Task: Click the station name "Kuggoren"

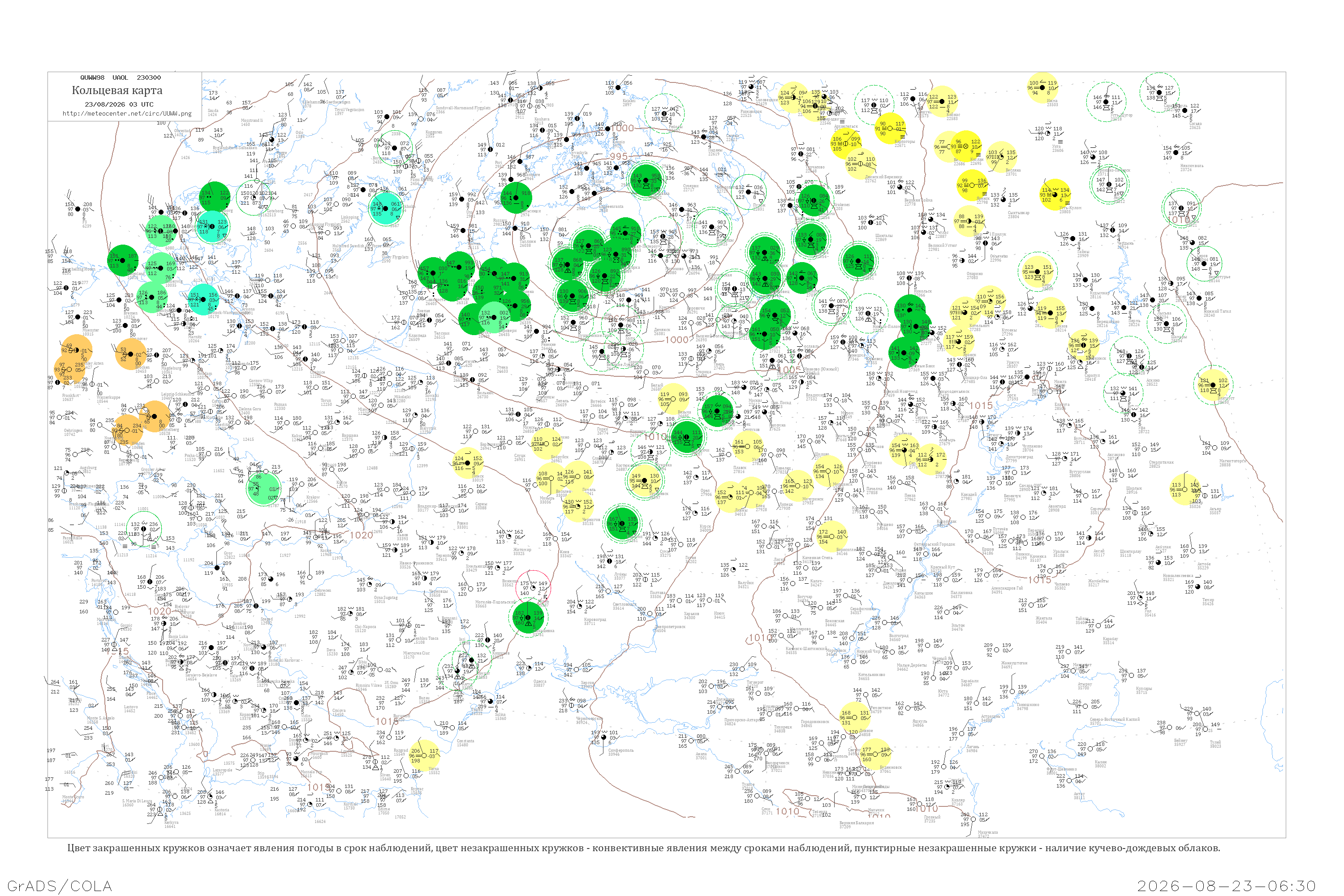Action: pos(434,133)
